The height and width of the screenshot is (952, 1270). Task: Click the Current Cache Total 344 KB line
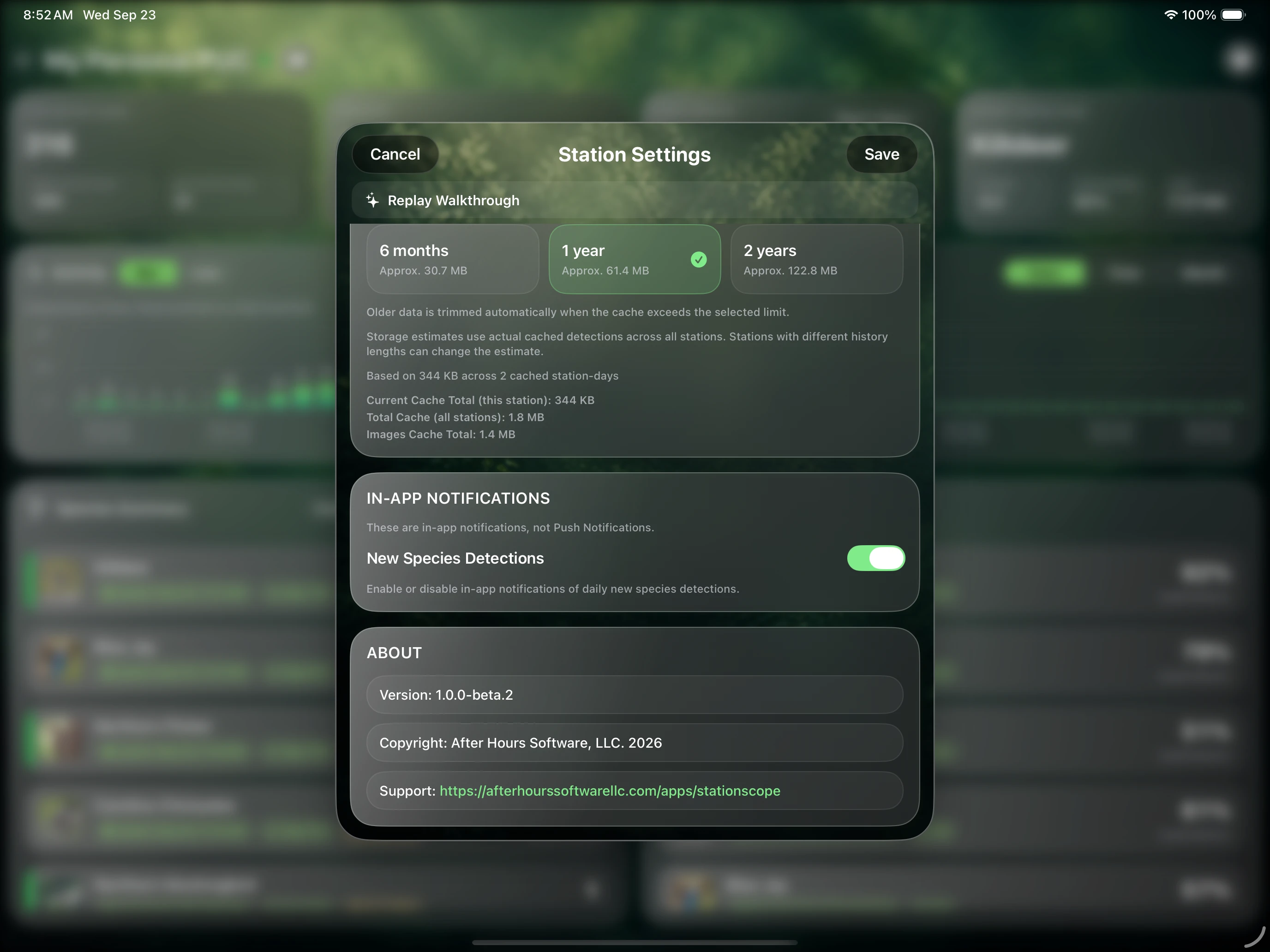480,400
